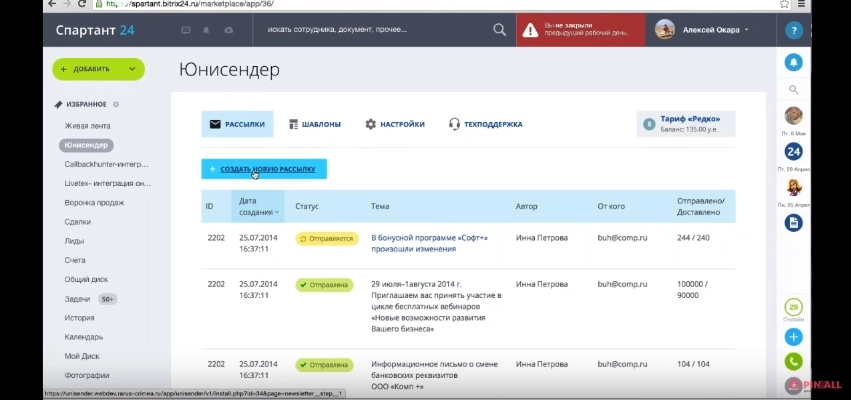Viewport: 851px width, 400px height.
Task: Open the blue help question mark icon
Action: point(793,31)
